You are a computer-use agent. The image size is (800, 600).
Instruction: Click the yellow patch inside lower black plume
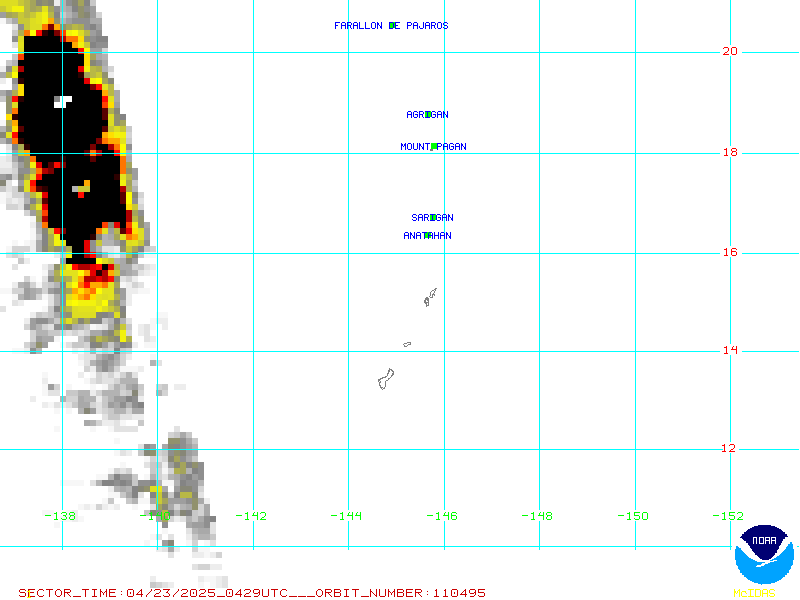coord(82,187)
